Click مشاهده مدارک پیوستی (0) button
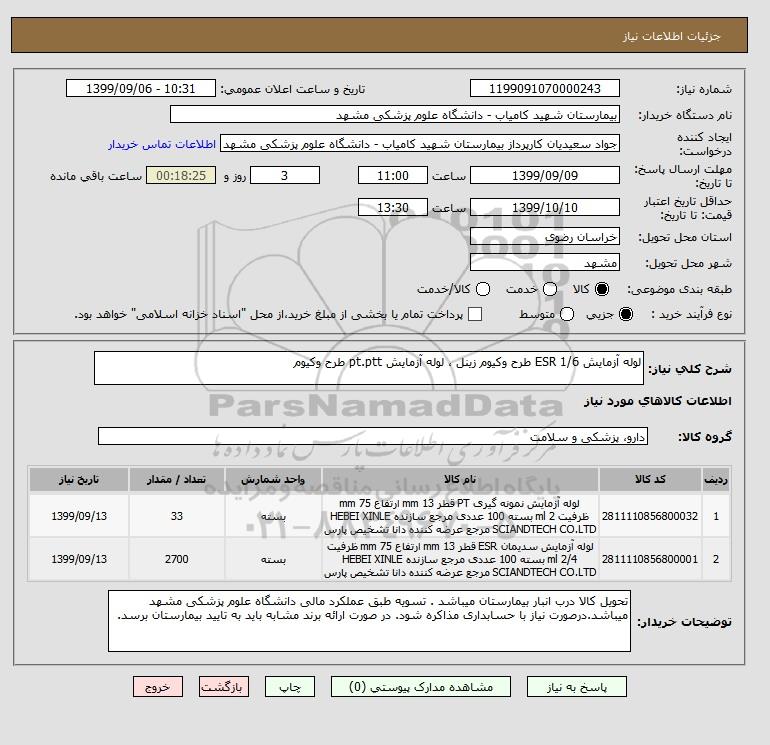Image resolution: width=770 pixels, height=745 pixels. click(x=421, y=687)
